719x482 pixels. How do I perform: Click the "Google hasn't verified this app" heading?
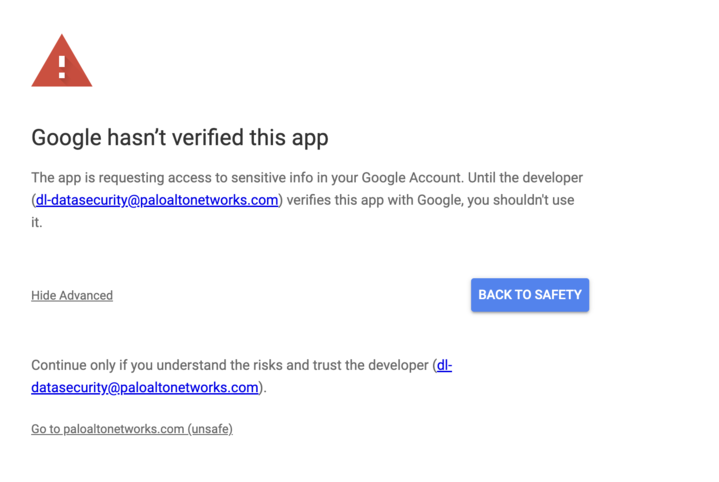180,137
